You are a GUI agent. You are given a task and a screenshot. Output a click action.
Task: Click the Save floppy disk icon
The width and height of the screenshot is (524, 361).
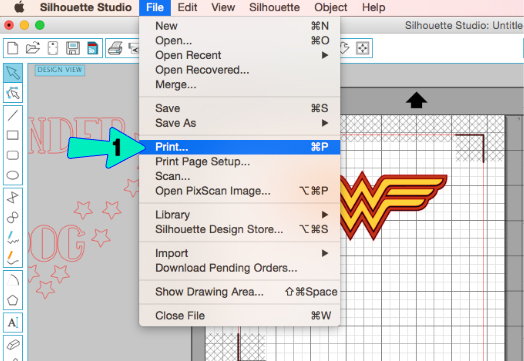click(73, 48)
